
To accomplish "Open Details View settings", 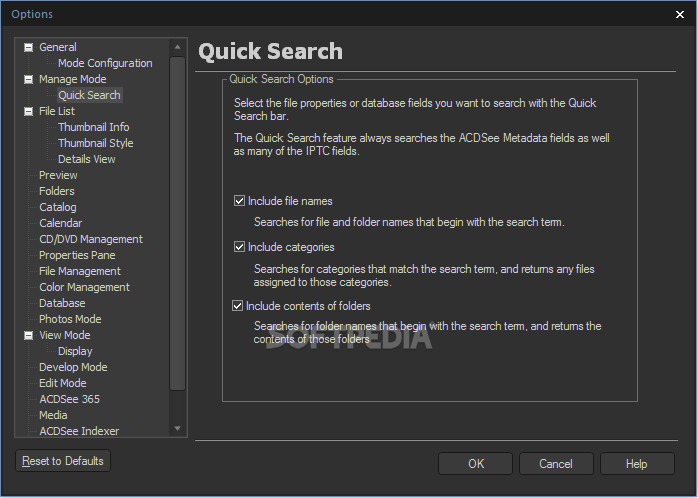I will [86, 159].
